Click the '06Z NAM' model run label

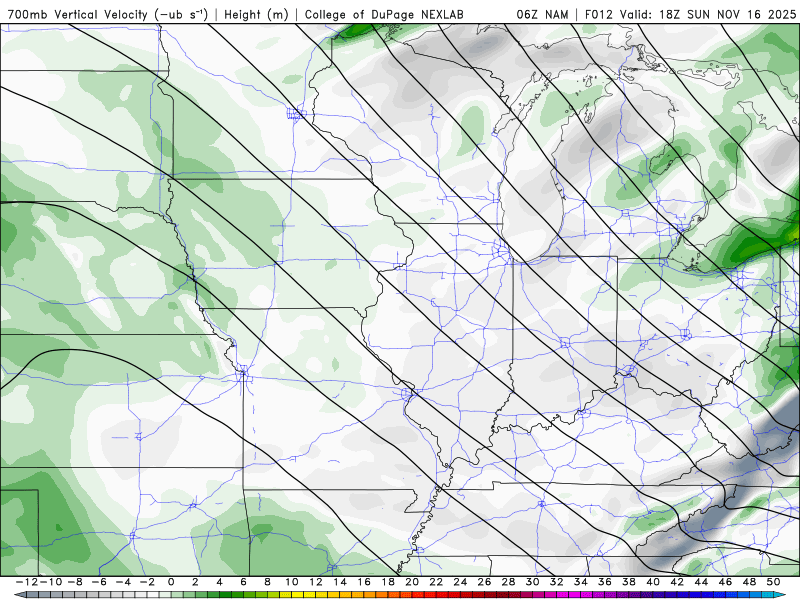[542, 15]
